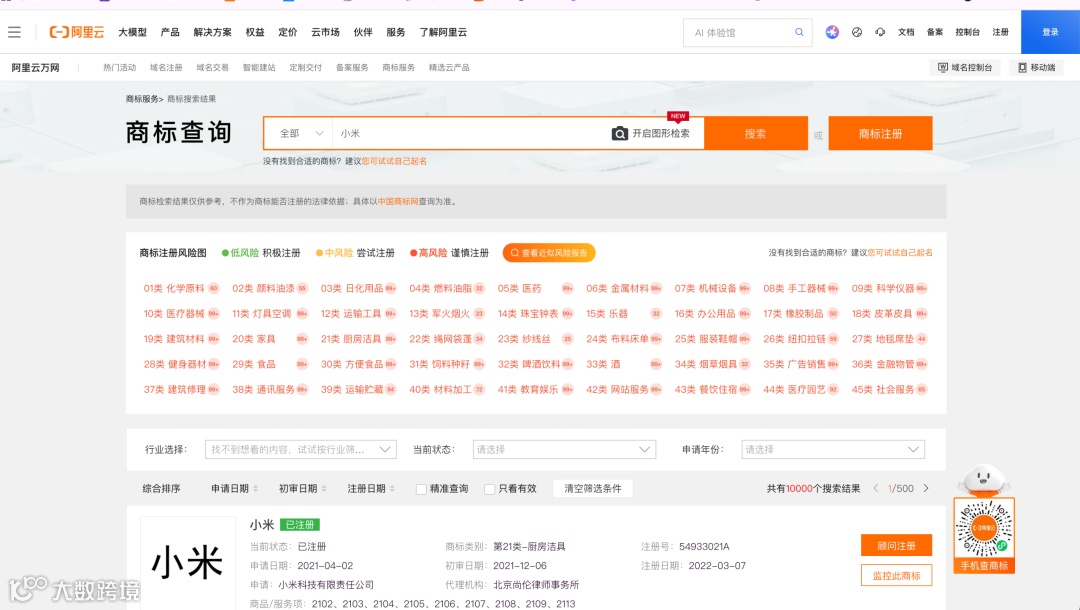1080x610 pixels.
Task: Select category 35类 广告销售
Action: coord(801,364)
